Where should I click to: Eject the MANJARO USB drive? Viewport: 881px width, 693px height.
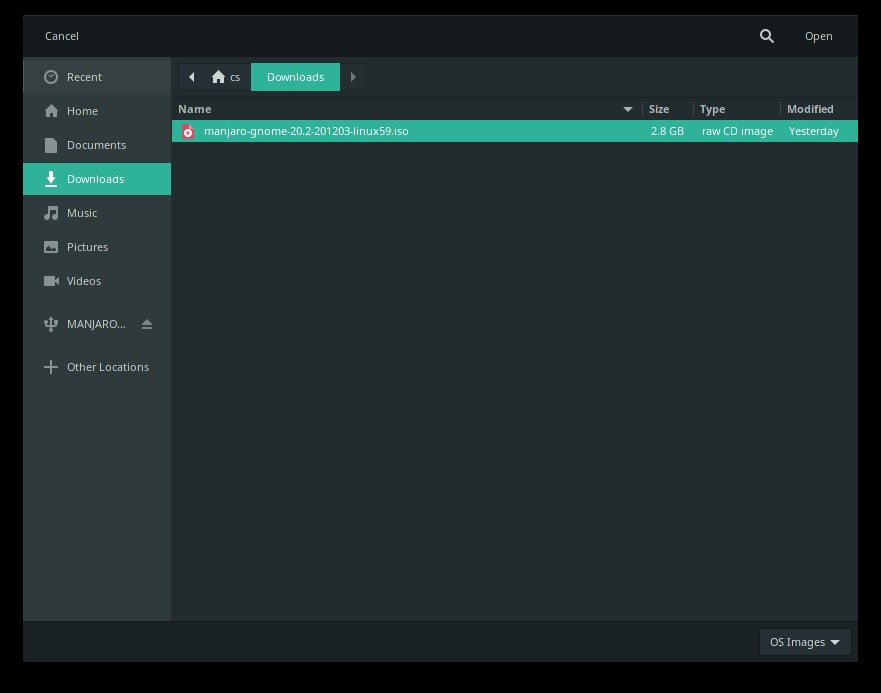pyautogui.click(x=147, y=324)
